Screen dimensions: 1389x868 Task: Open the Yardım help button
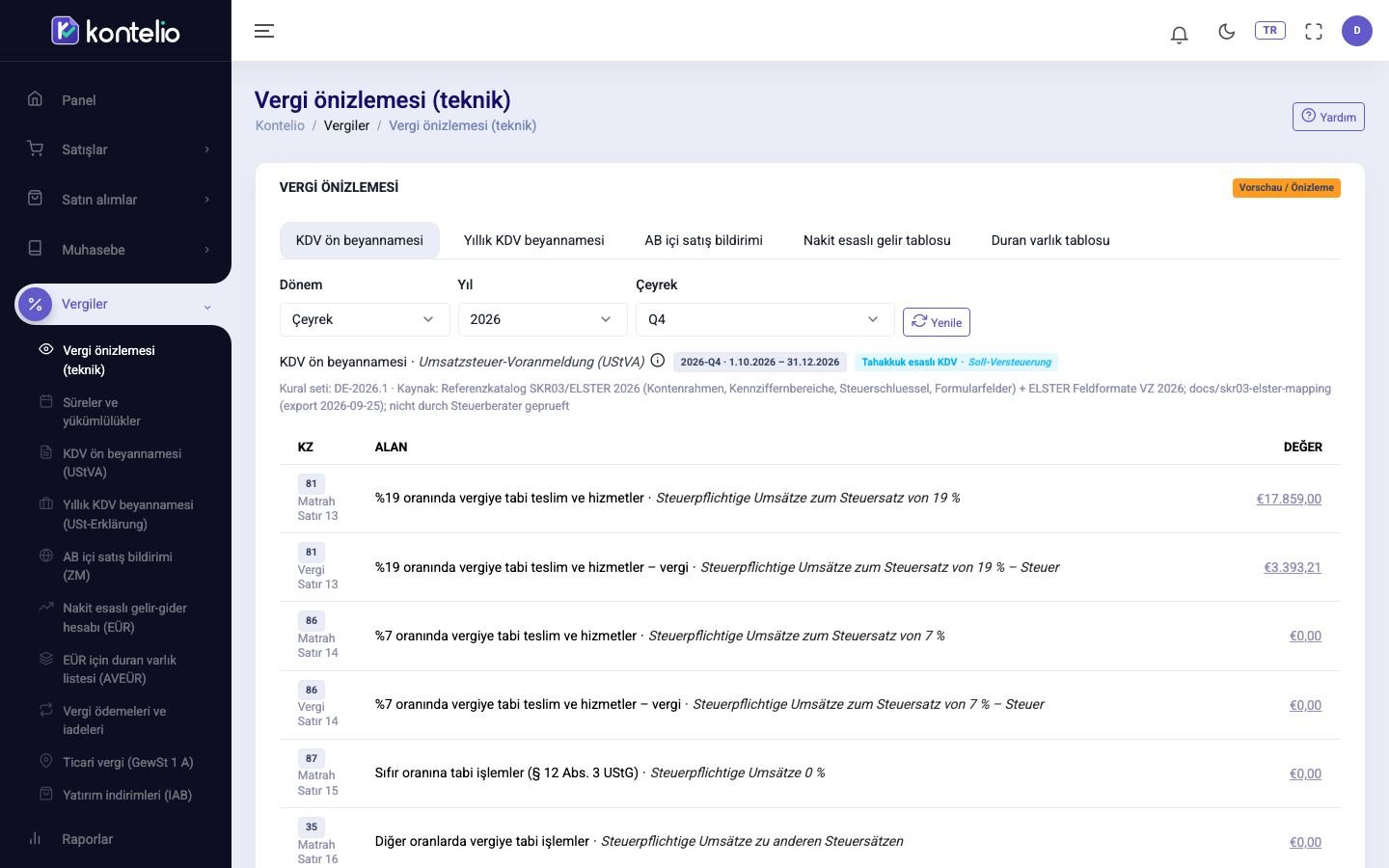(x=1328, y=117)
